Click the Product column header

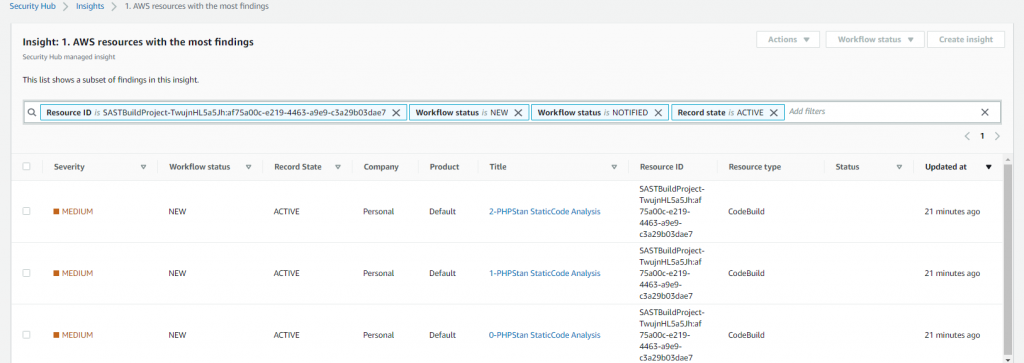[444, 167]
